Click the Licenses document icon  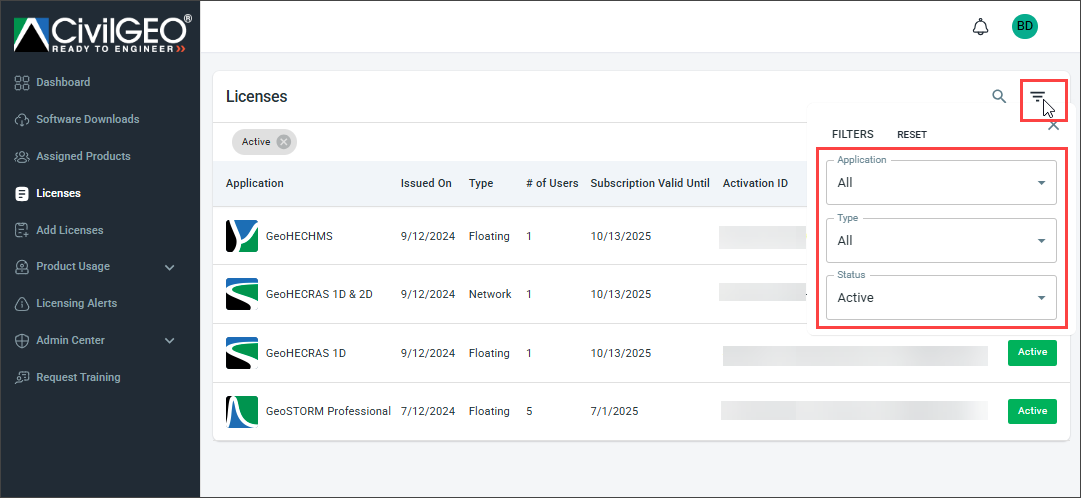pyautogui.click(x=21, y=193)
